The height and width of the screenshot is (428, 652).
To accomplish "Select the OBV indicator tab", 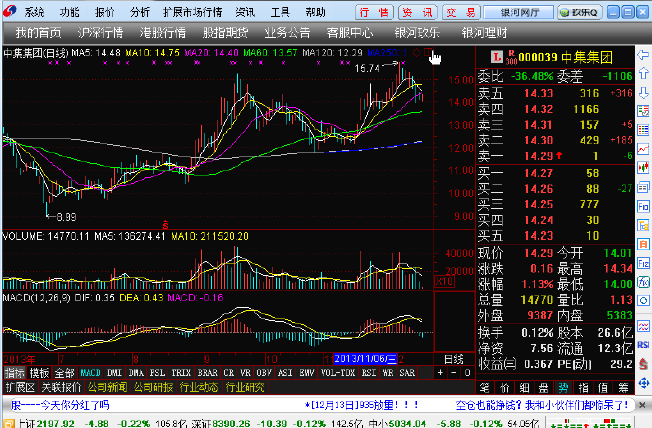I will (x=264, y=373).
